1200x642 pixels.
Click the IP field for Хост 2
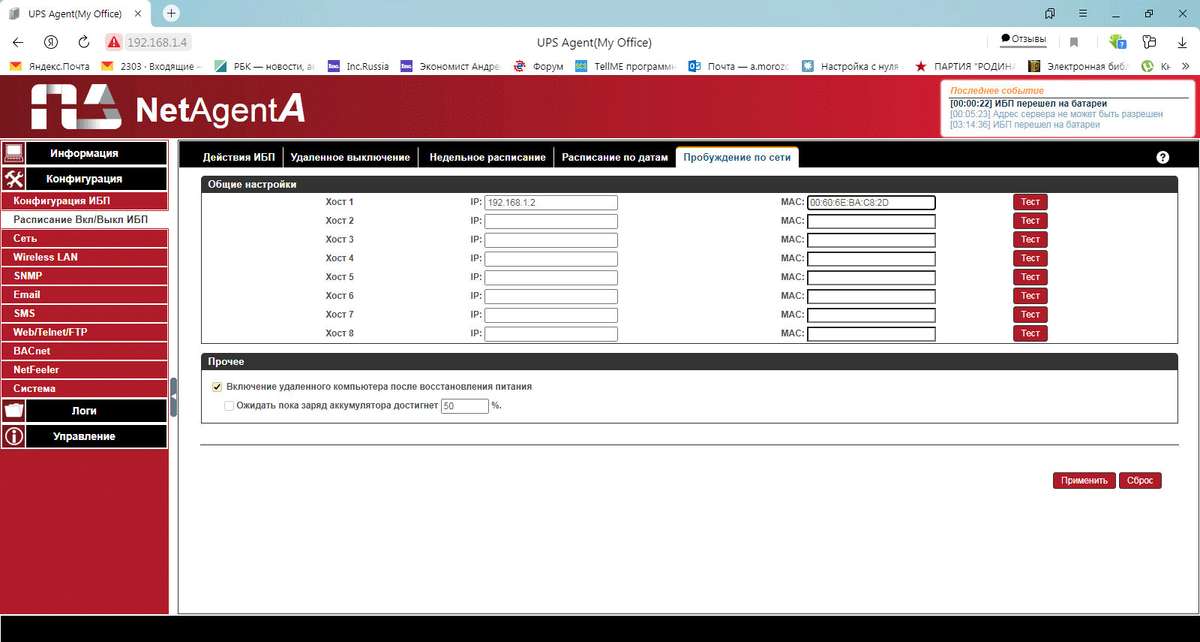[550, 220]
